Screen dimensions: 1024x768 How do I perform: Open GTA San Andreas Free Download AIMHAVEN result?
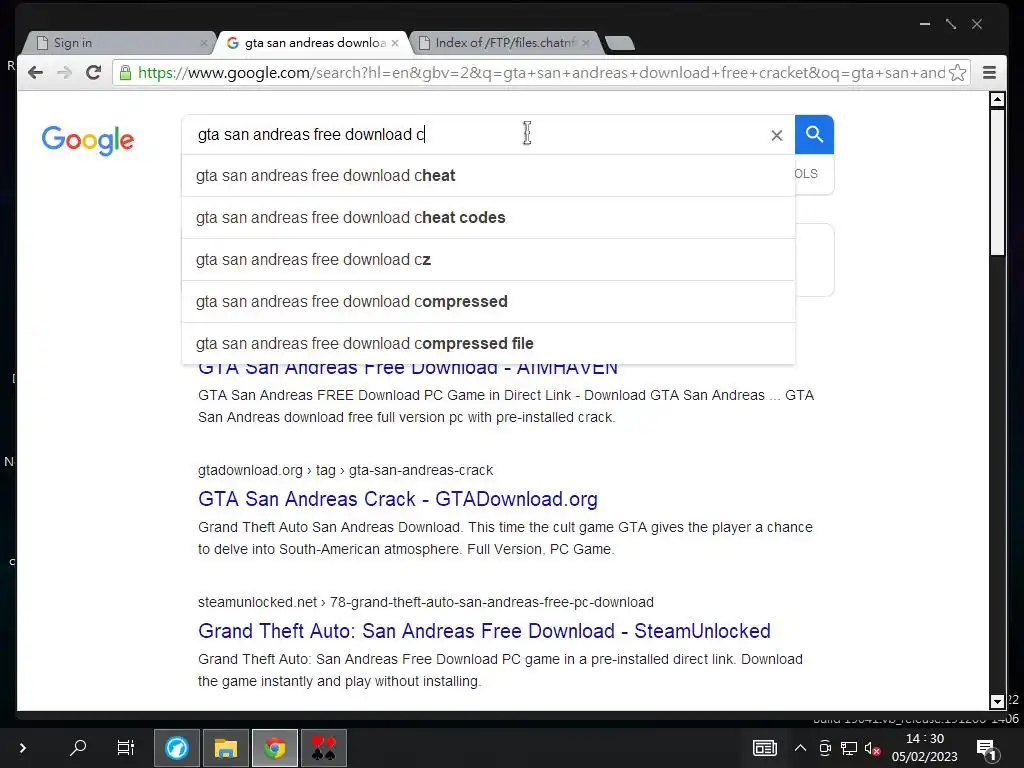coord(408,370)
